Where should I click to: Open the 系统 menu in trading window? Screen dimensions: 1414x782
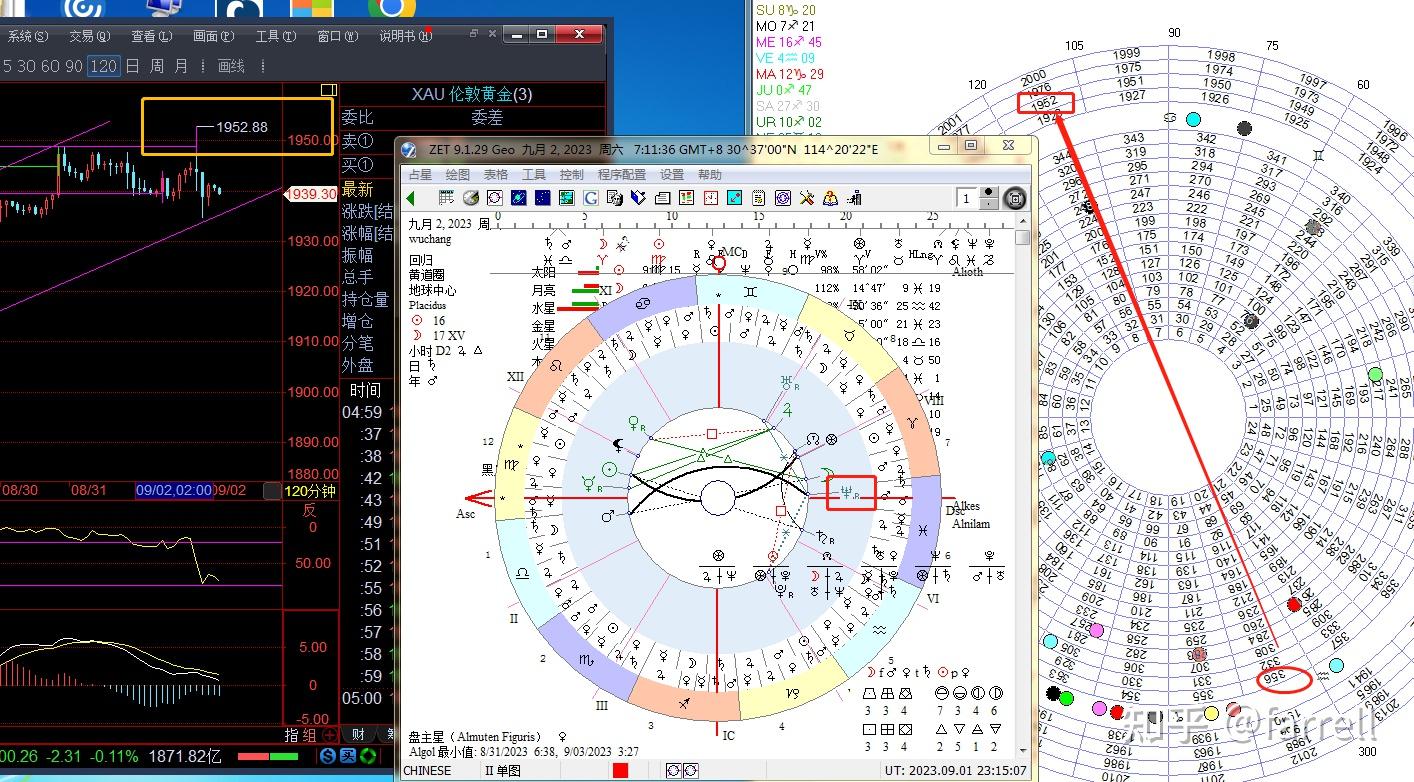[x=28, y=36]
